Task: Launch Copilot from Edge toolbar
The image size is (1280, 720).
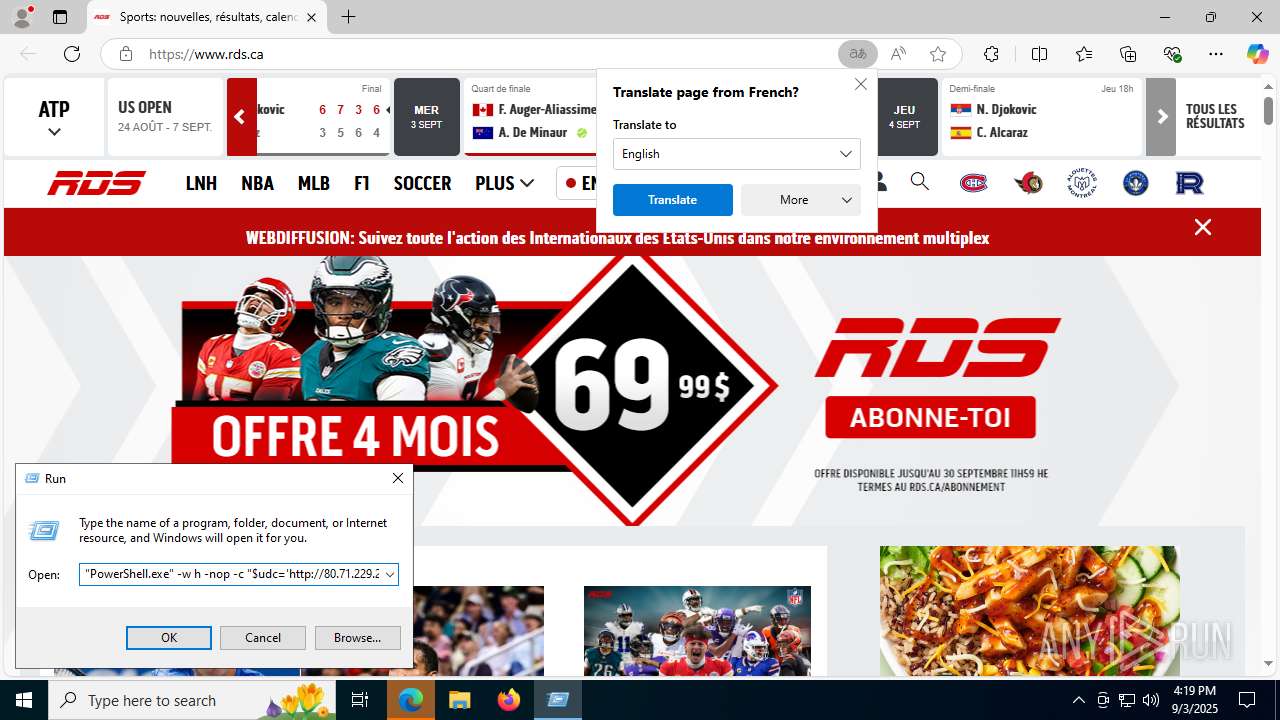Action: coord(1257,54)
